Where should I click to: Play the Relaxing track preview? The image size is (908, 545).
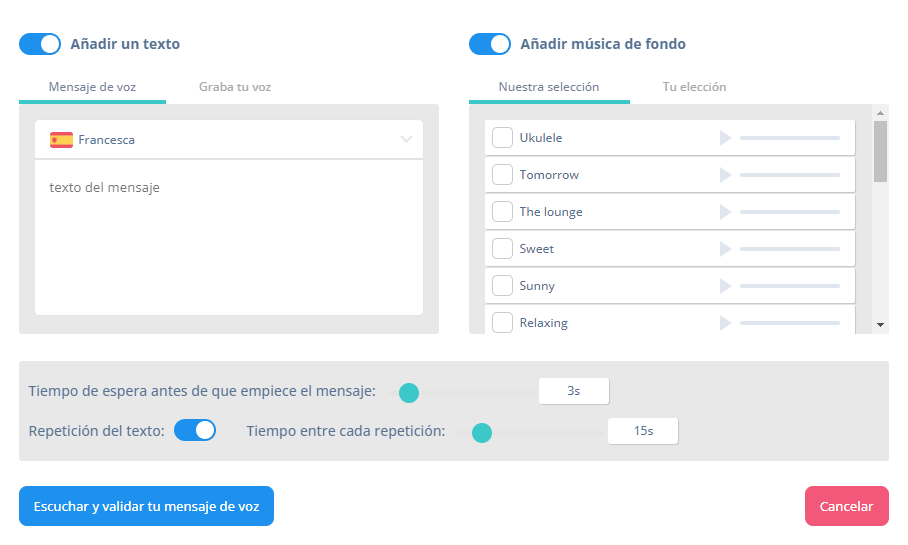click(725, 323)
